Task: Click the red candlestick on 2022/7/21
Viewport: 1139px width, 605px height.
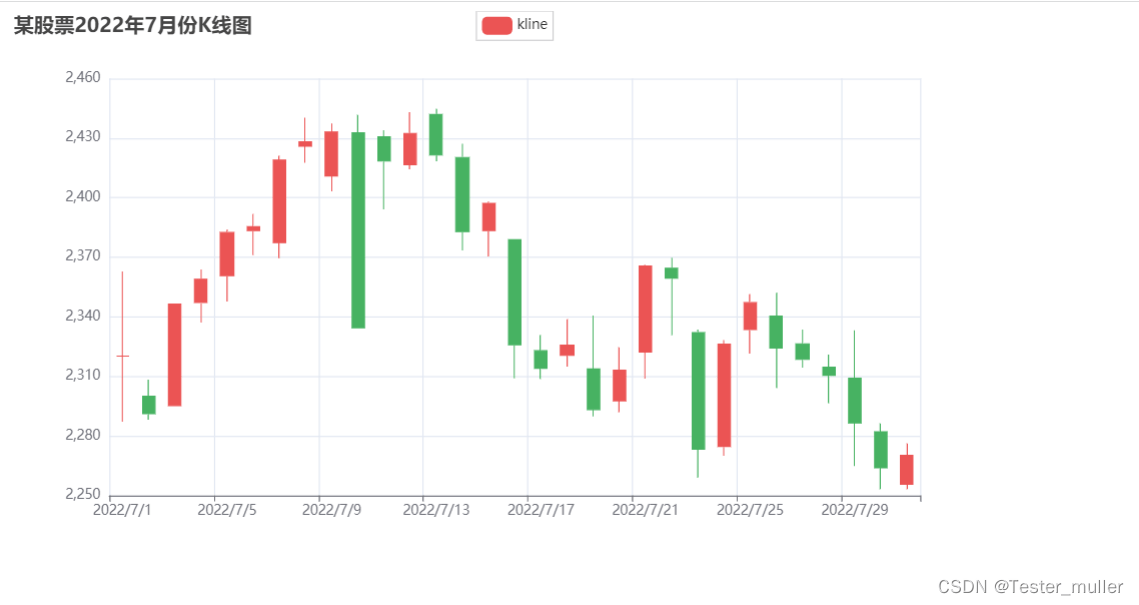Action: pyautogui.click(x=645, y=309)
